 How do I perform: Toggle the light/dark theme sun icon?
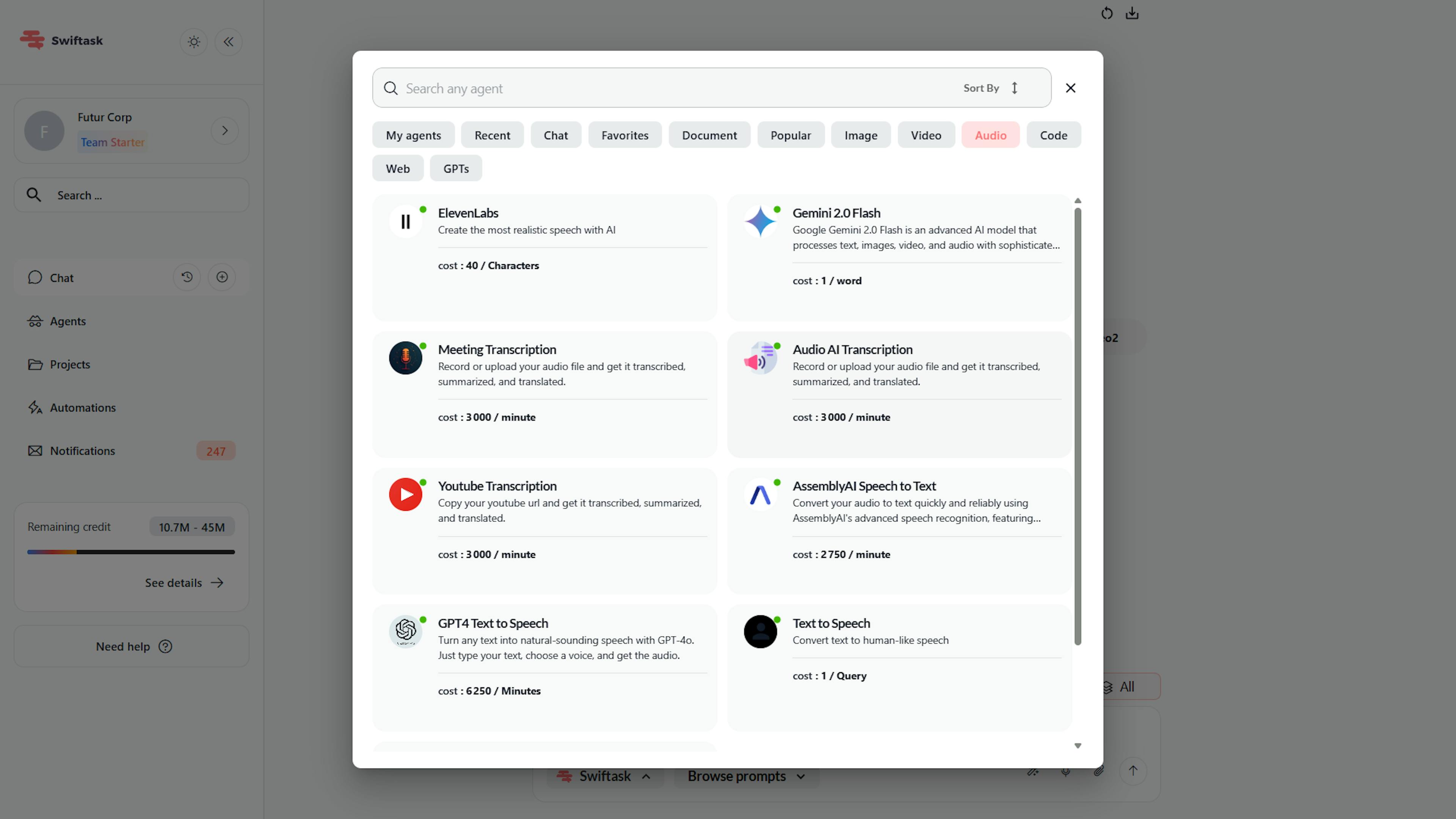point(194,42)
